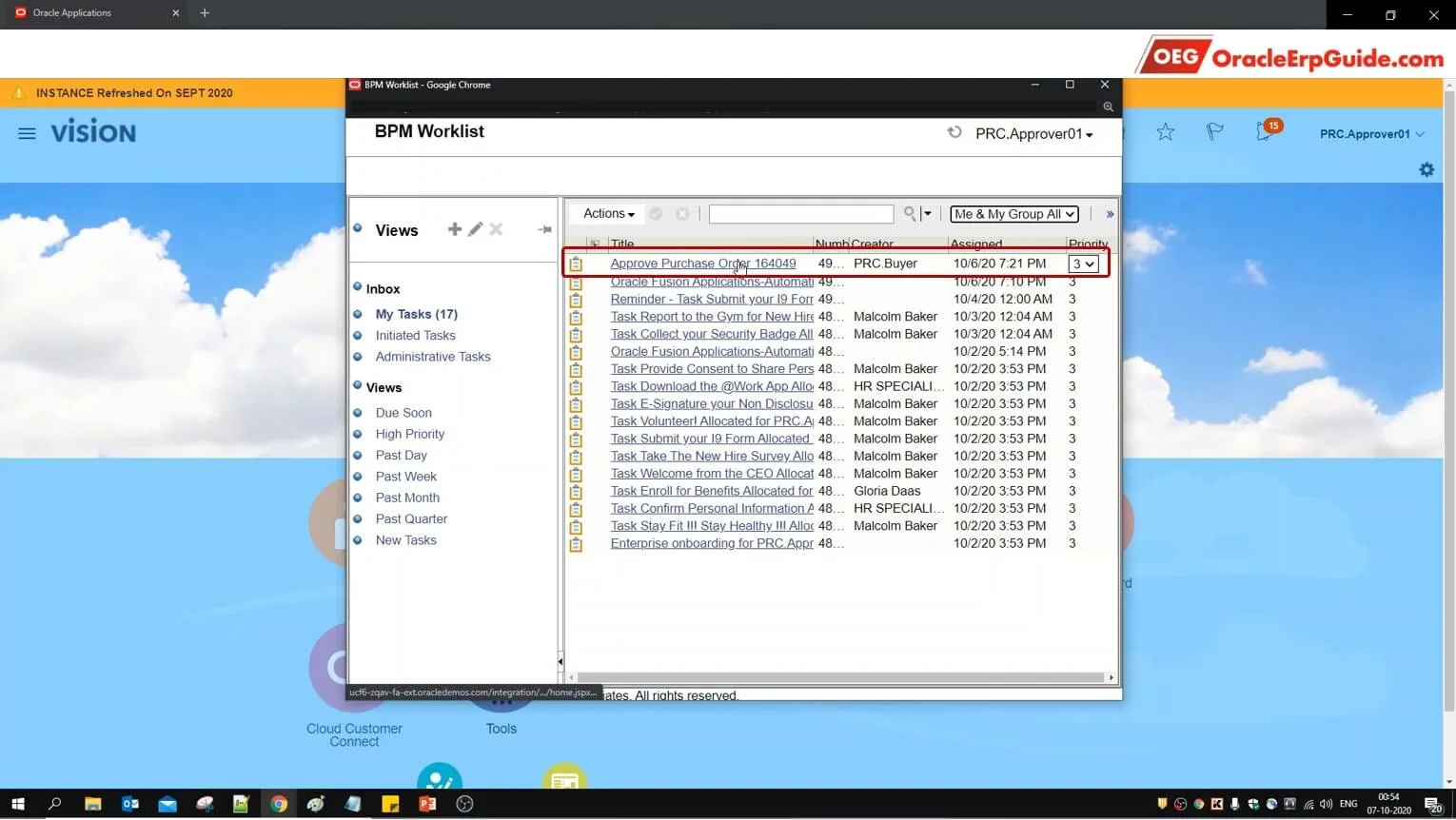The width and height of the screenshot is (1456, 820).
Task: Collapse the Views pane with pin icon
Action: [544, 229]
